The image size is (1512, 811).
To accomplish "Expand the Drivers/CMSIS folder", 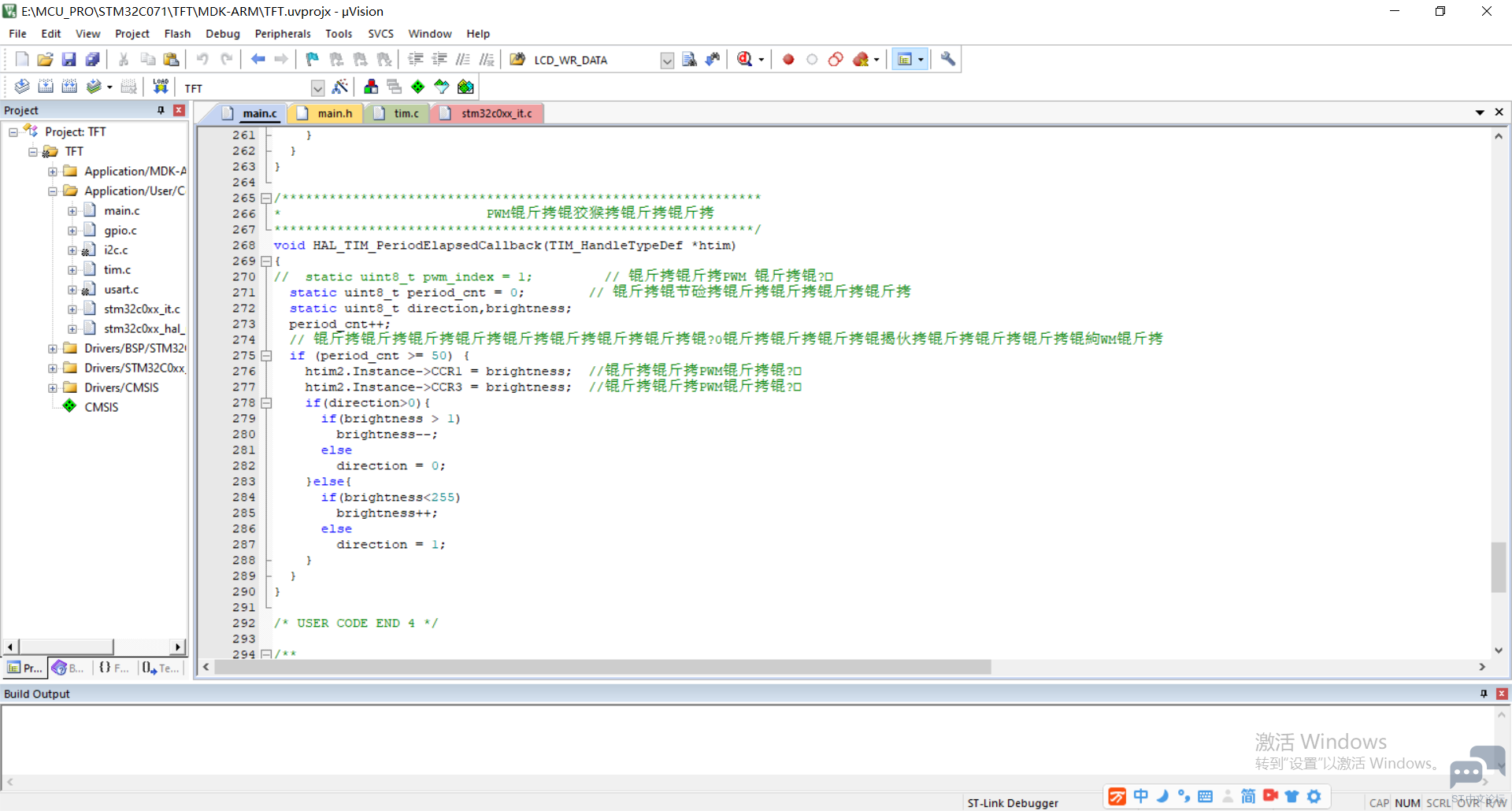I will (52, 388).
